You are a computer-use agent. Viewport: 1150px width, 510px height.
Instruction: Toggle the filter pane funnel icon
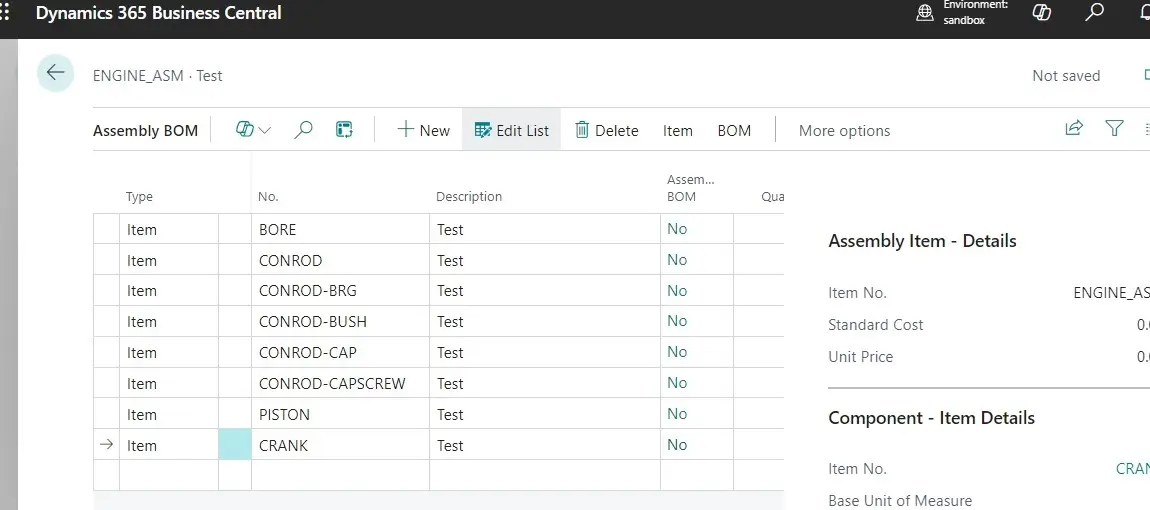(x=1114, y=128)
